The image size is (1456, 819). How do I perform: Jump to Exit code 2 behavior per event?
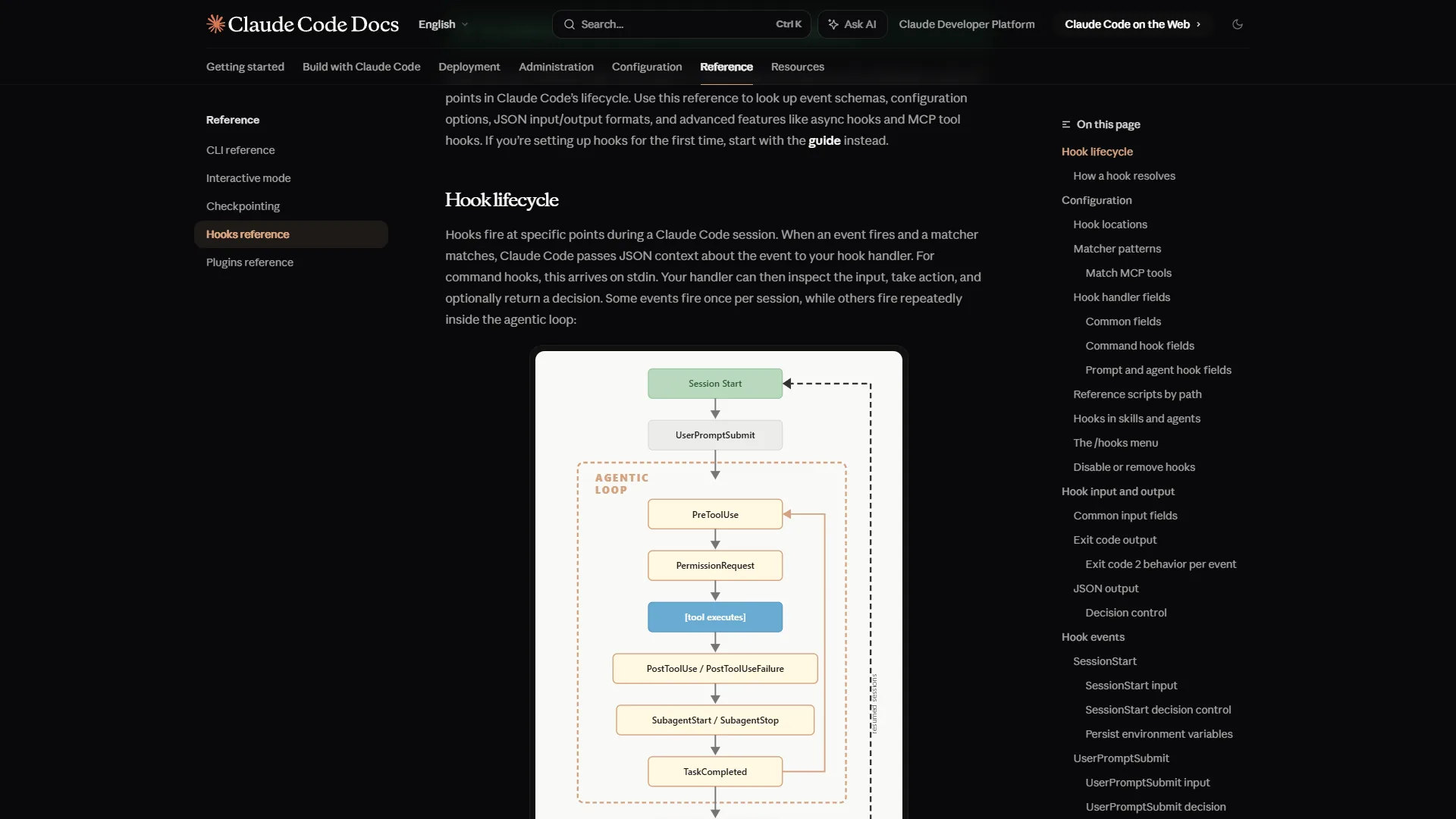pyautogui.click(x=1160, y=564)
